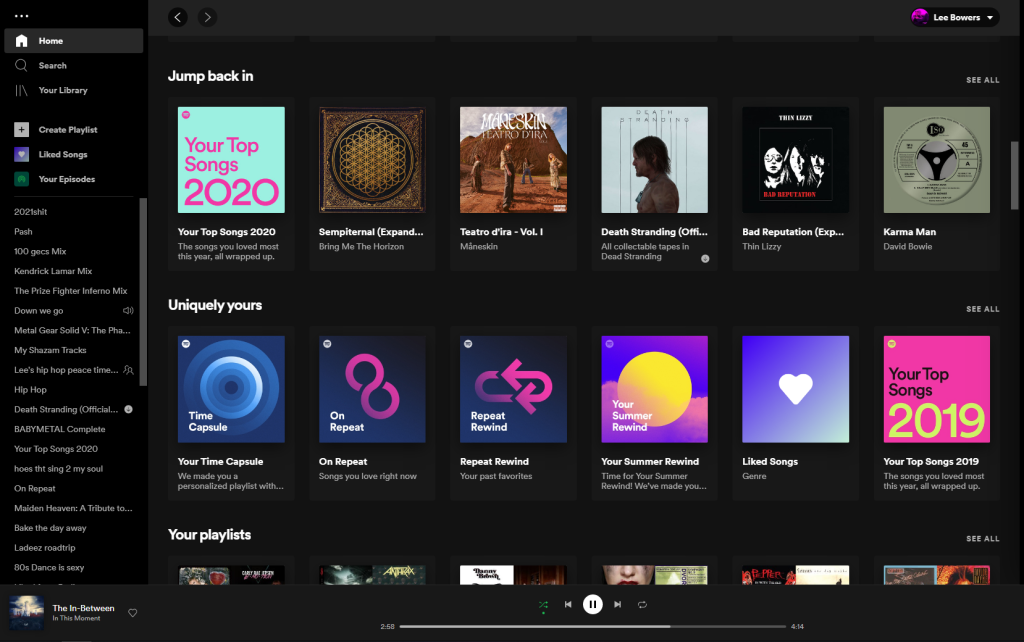Pause the current song
This screenshot has width=1024, height=642.
pyautogui.click(x=593, y=604)
